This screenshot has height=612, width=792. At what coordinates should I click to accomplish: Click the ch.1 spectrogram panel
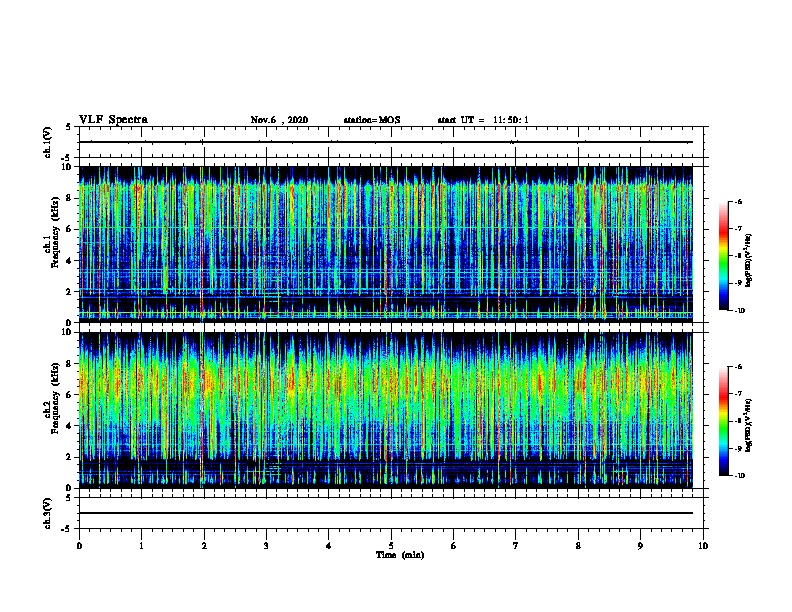386,244
